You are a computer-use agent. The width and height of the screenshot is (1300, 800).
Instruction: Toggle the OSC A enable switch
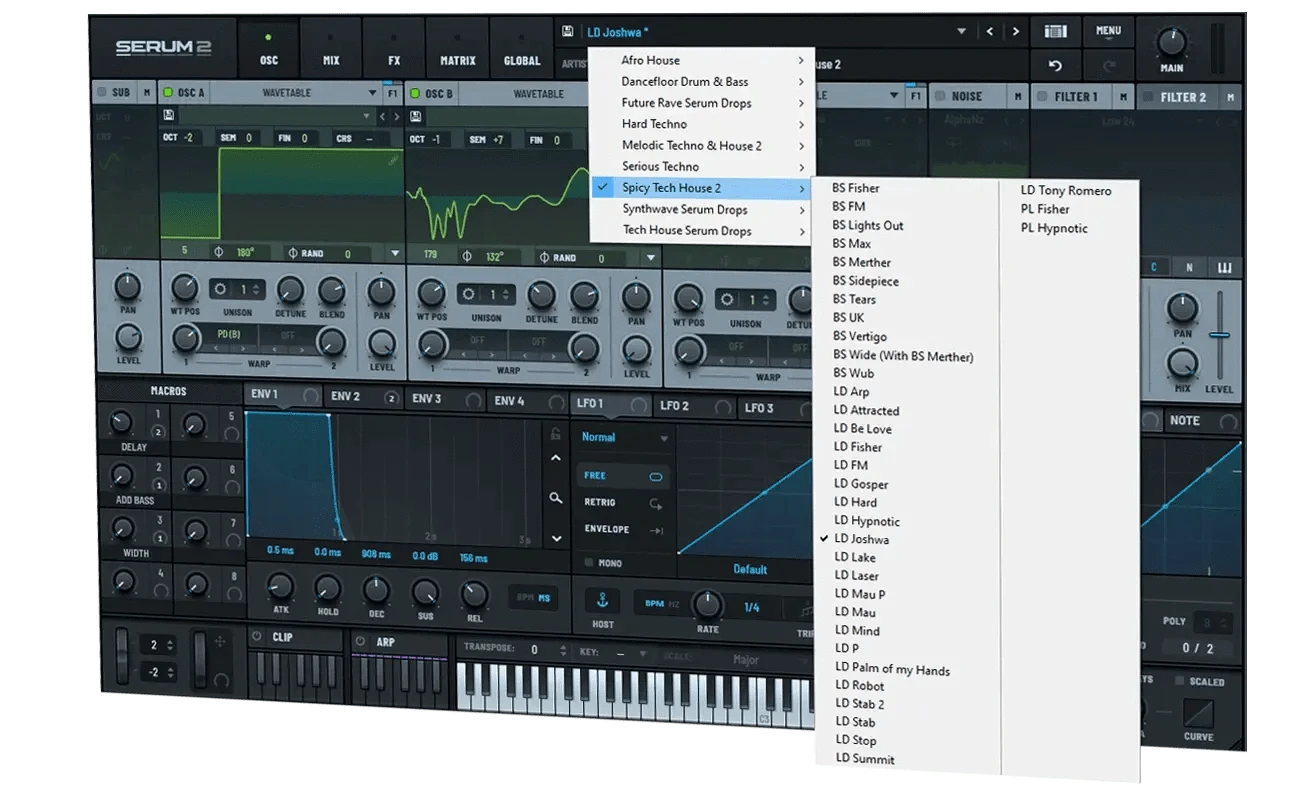click(168, 93)
